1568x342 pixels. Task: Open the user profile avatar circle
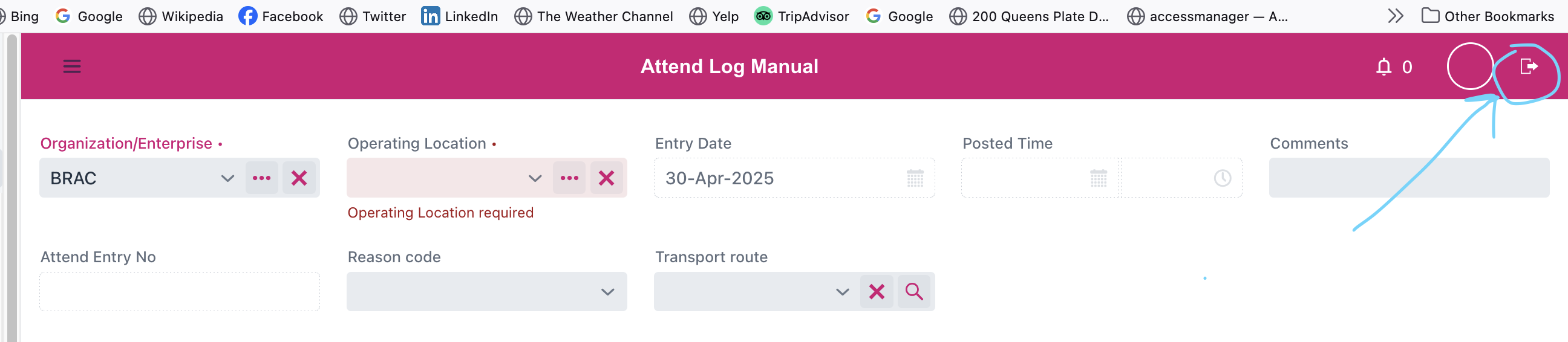[1470, 66]
